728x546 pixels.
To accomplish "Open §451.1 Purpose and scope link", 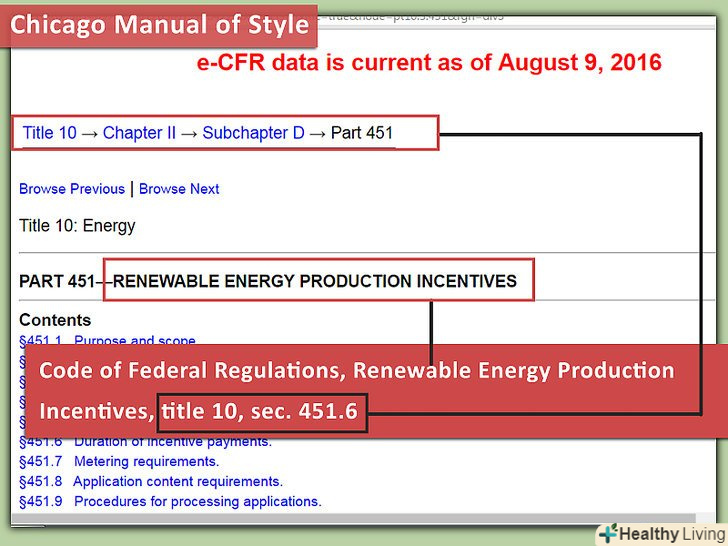I will click(x=107, y=340).
